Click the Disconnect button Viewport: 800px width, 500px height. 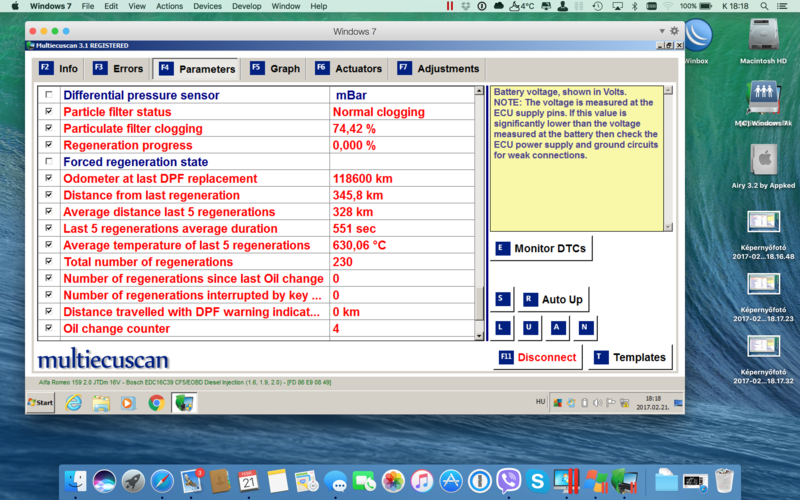[537, 357]
